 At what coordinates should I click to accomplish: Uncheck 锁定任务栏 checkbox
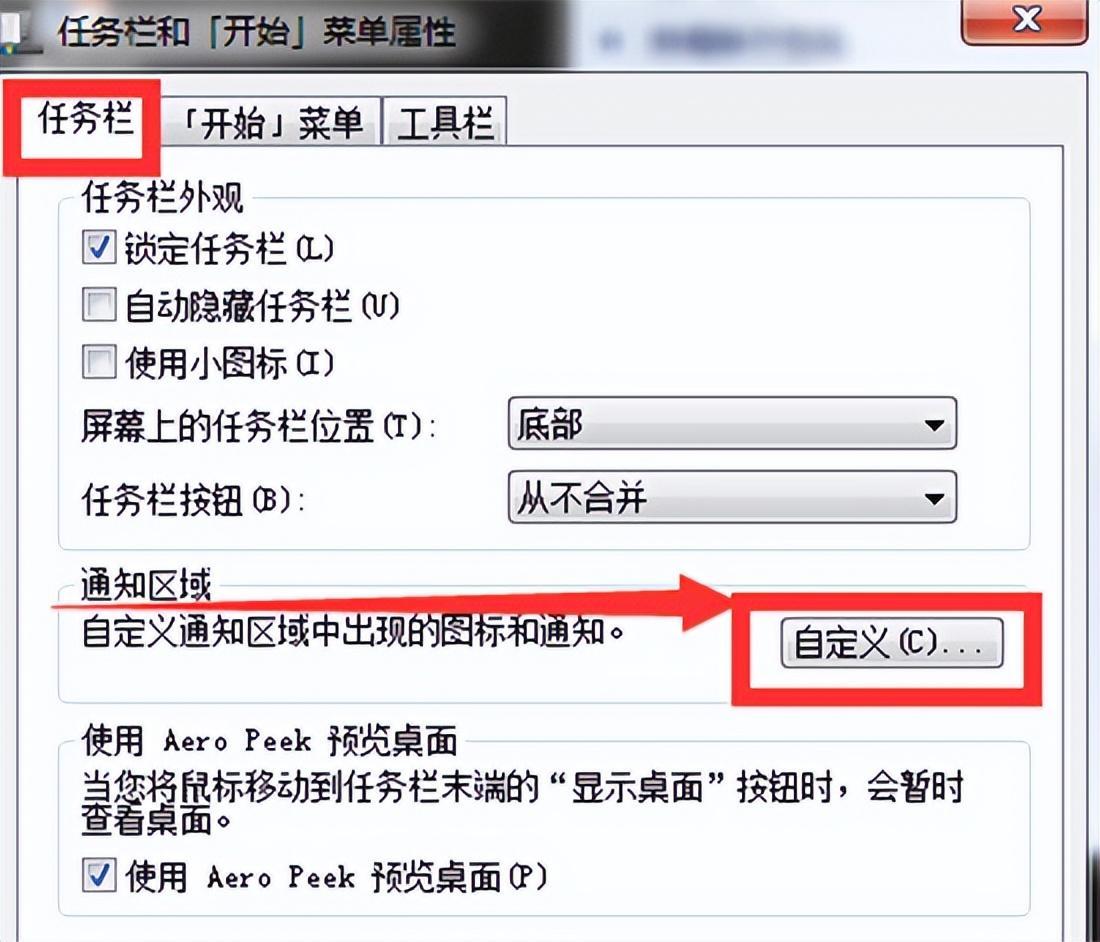(98, 248)
